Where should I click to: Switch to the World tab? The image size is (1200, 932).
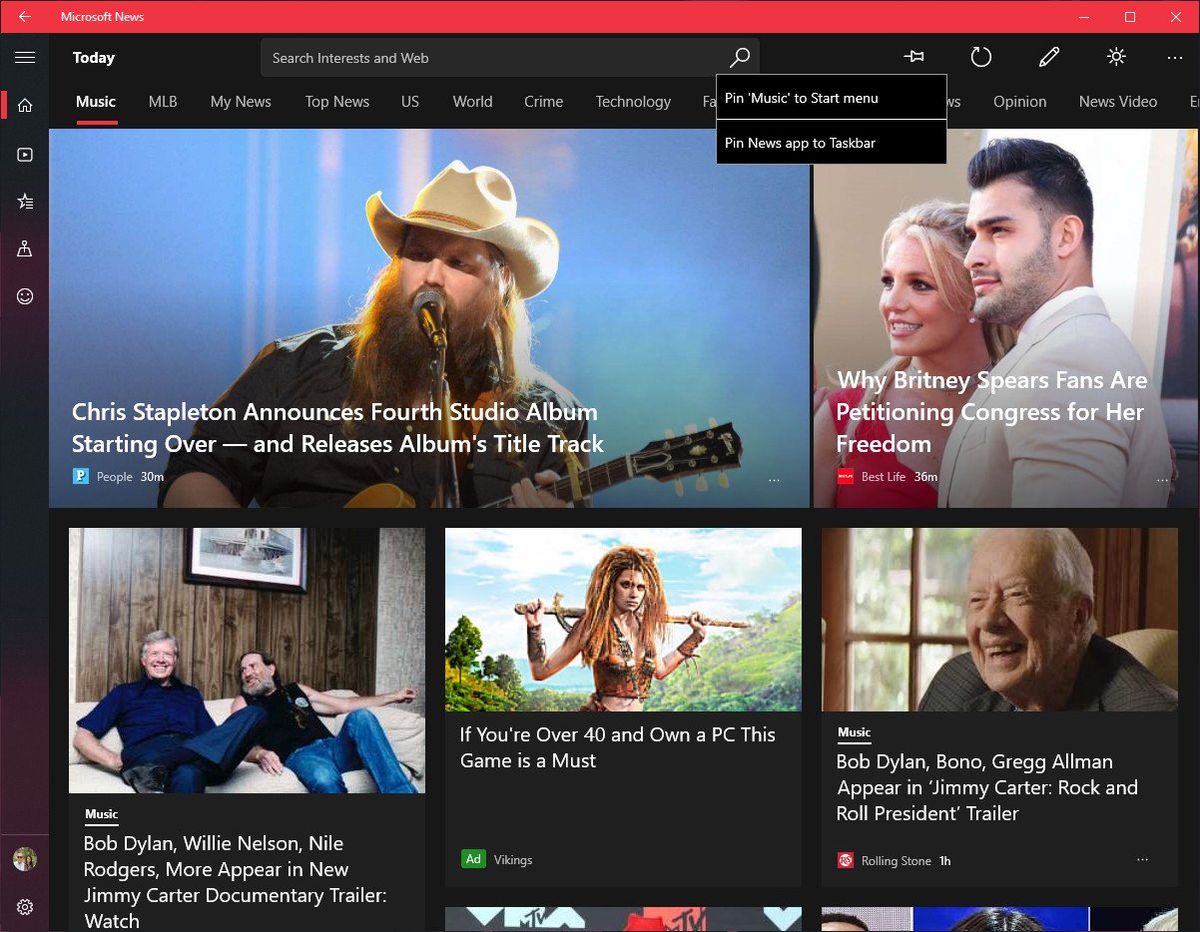(472, 101)
